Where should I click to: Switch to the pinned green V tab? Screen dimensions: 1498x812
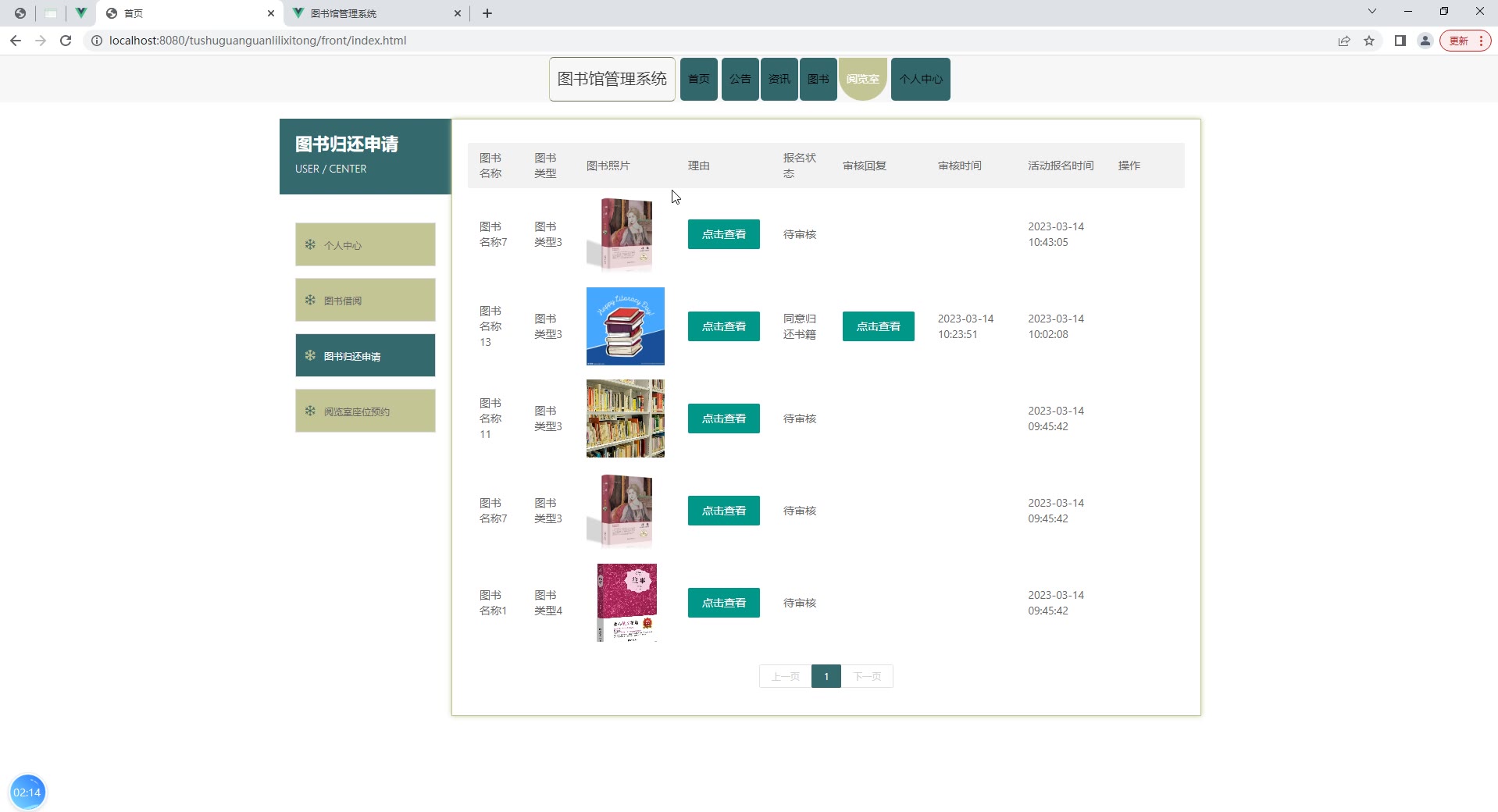click(80, 13)
